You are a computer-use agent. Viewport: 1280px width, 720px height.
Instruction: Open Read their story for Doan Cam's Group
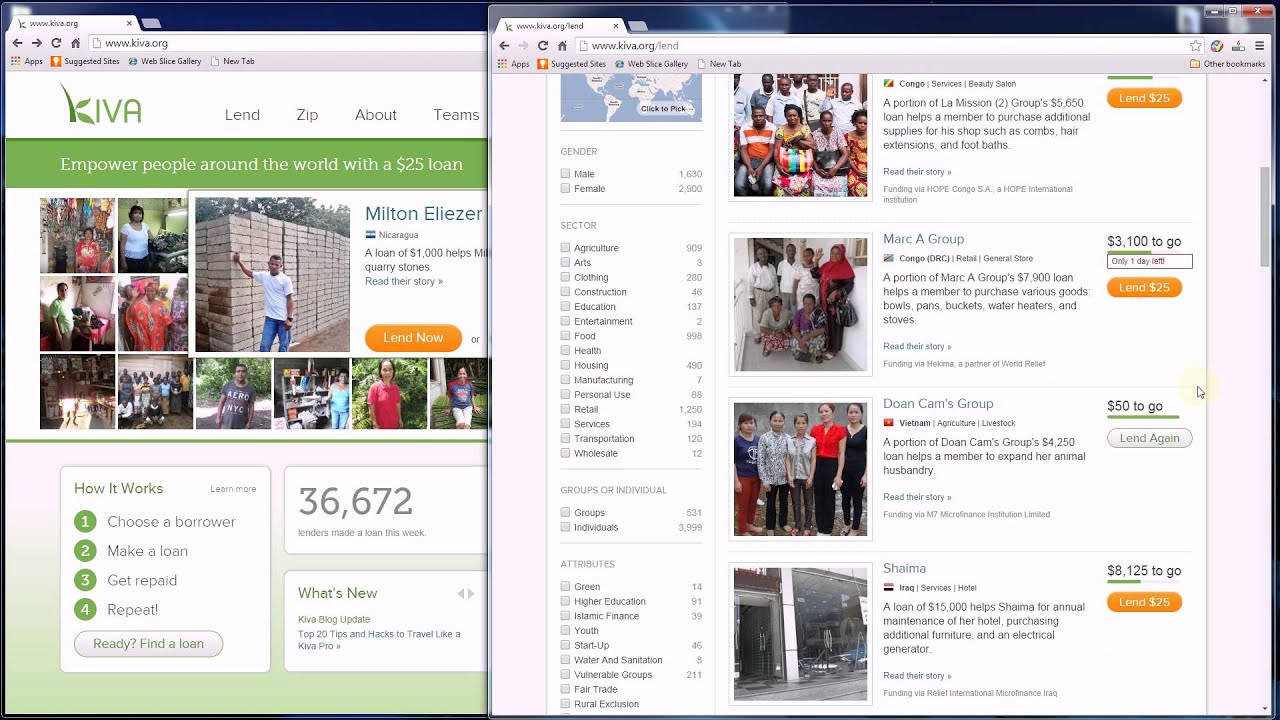tap(917, 497)
